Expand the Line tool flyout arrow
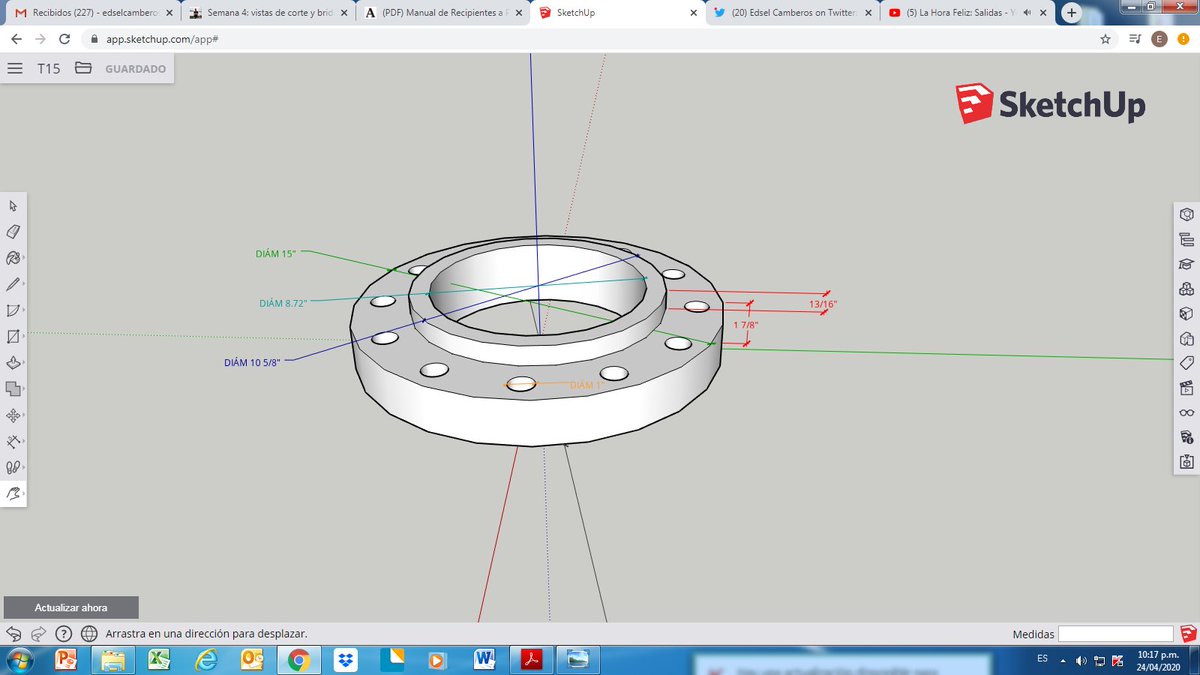The width and height of the screenshot is (1200, 675). [x=24, y=284]
